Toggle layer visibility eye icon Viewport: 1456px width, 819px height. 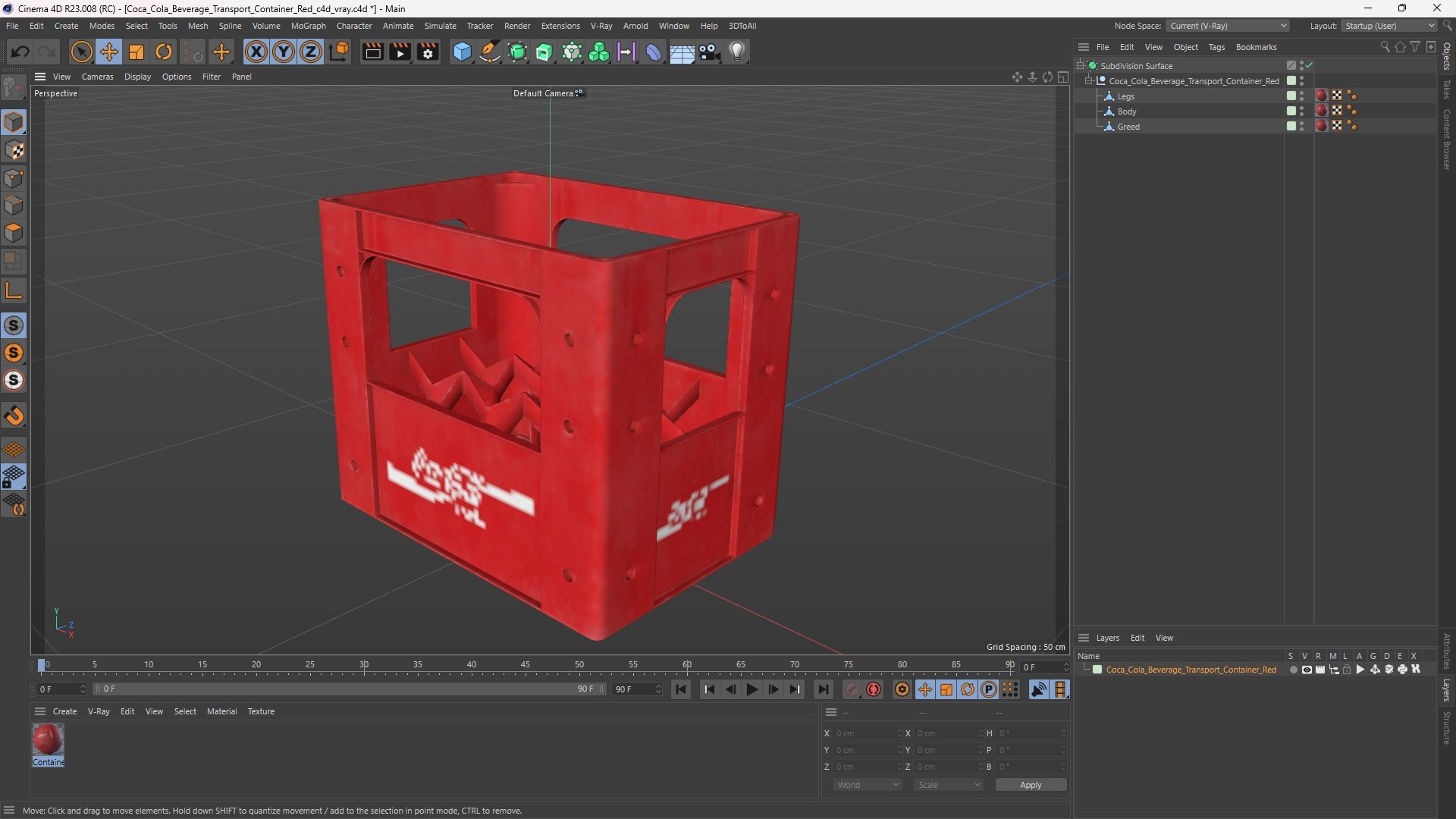(x=1307, y=670)
